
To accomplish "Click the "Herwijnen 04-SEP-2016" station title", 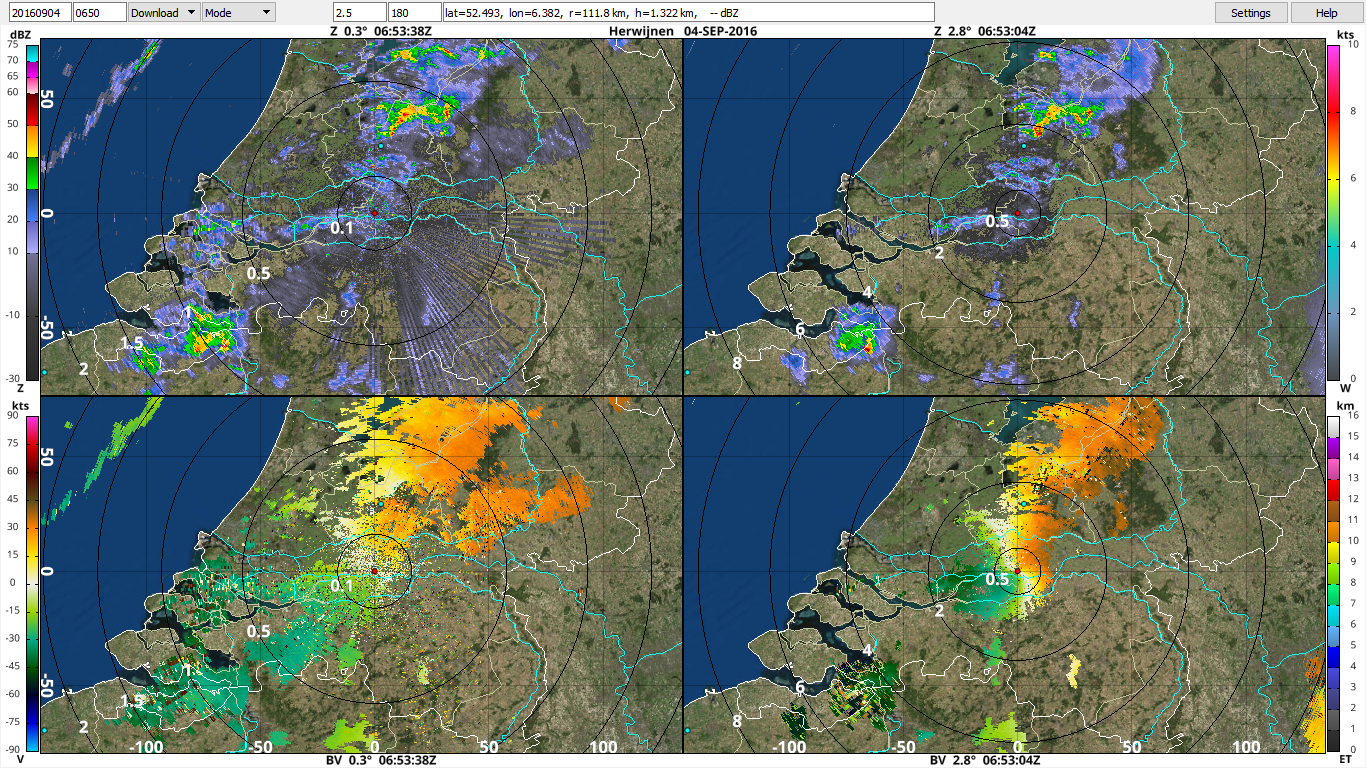I will point(683,31).
